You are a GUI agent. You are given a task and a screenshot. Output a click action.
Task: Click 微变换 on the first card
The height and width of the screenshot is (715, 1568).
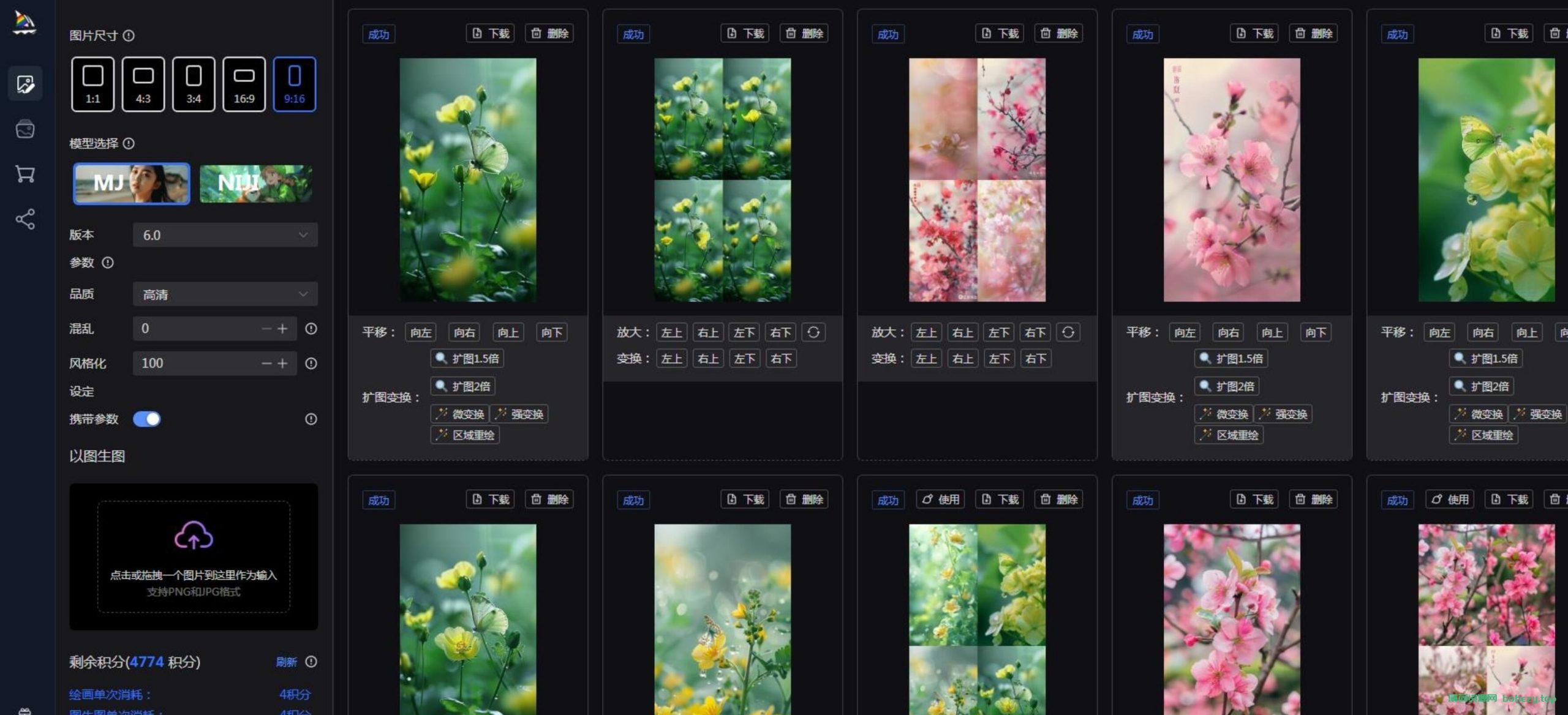[460, 414]
